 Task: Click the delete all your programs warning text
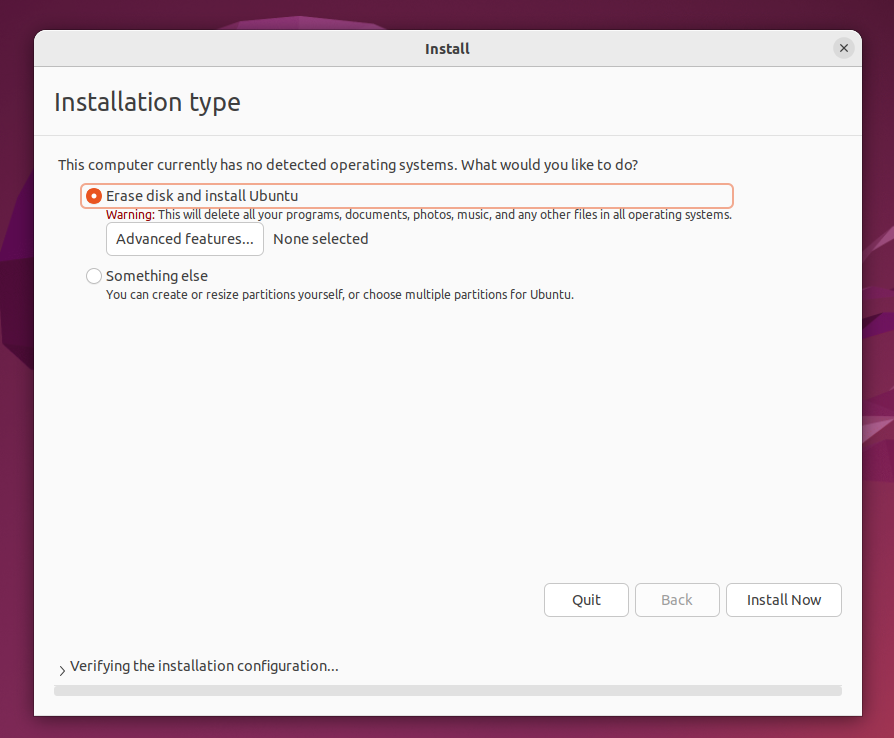[445, 215]
